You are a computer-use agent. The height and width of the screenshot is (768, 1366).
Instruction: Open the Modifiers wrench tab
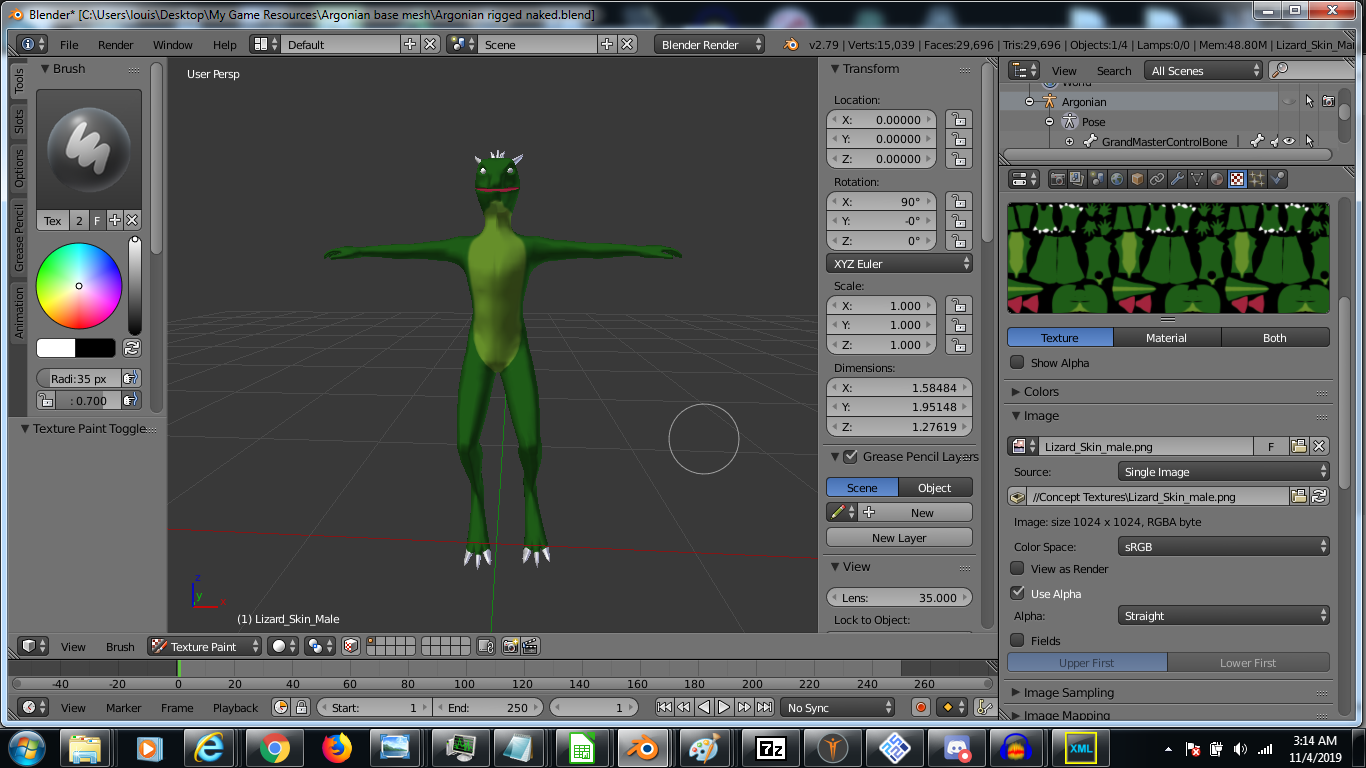(1177, 179)
